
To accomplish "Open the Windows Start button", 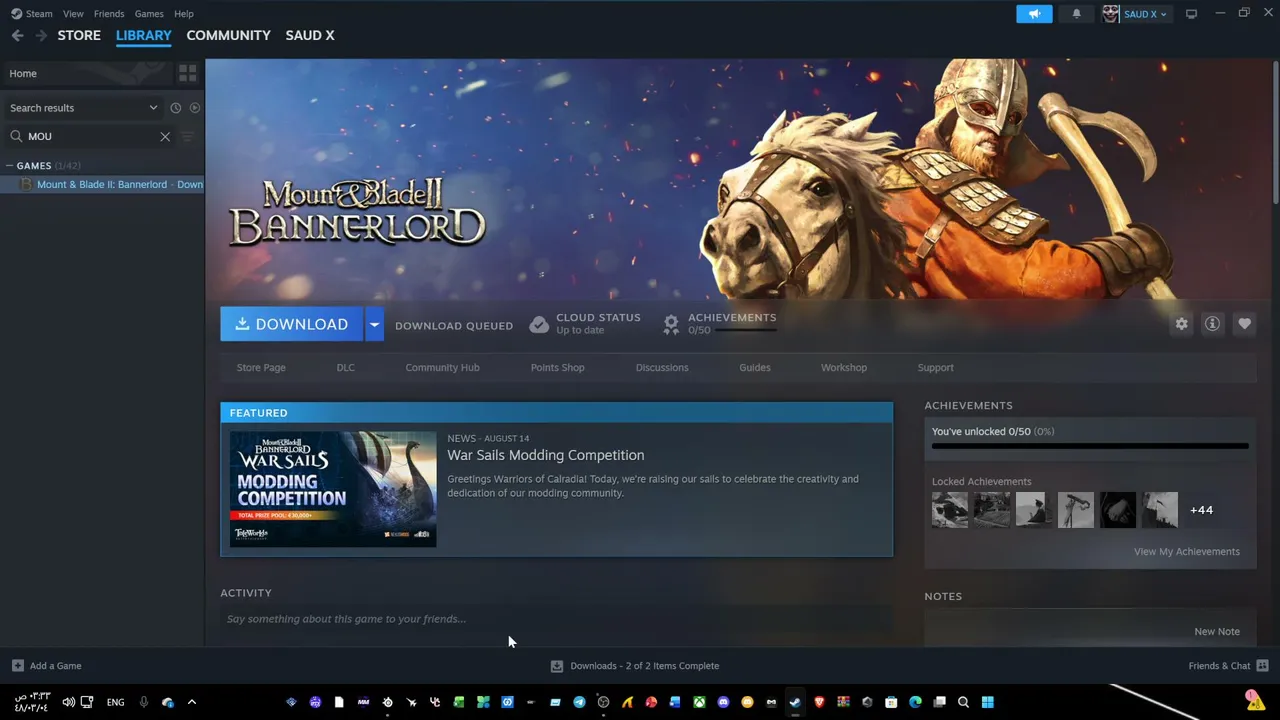I will click(987, 702).
